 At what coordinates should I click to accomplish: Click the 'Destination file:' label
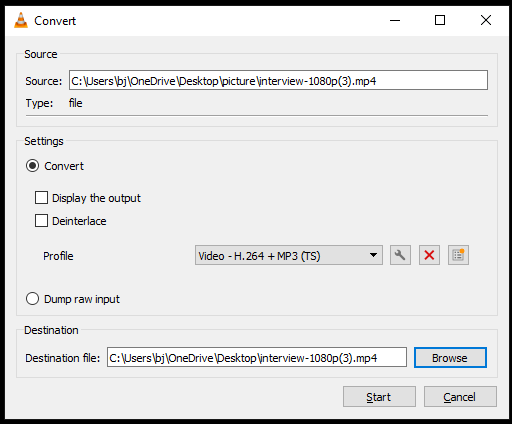tap(63, 358)
